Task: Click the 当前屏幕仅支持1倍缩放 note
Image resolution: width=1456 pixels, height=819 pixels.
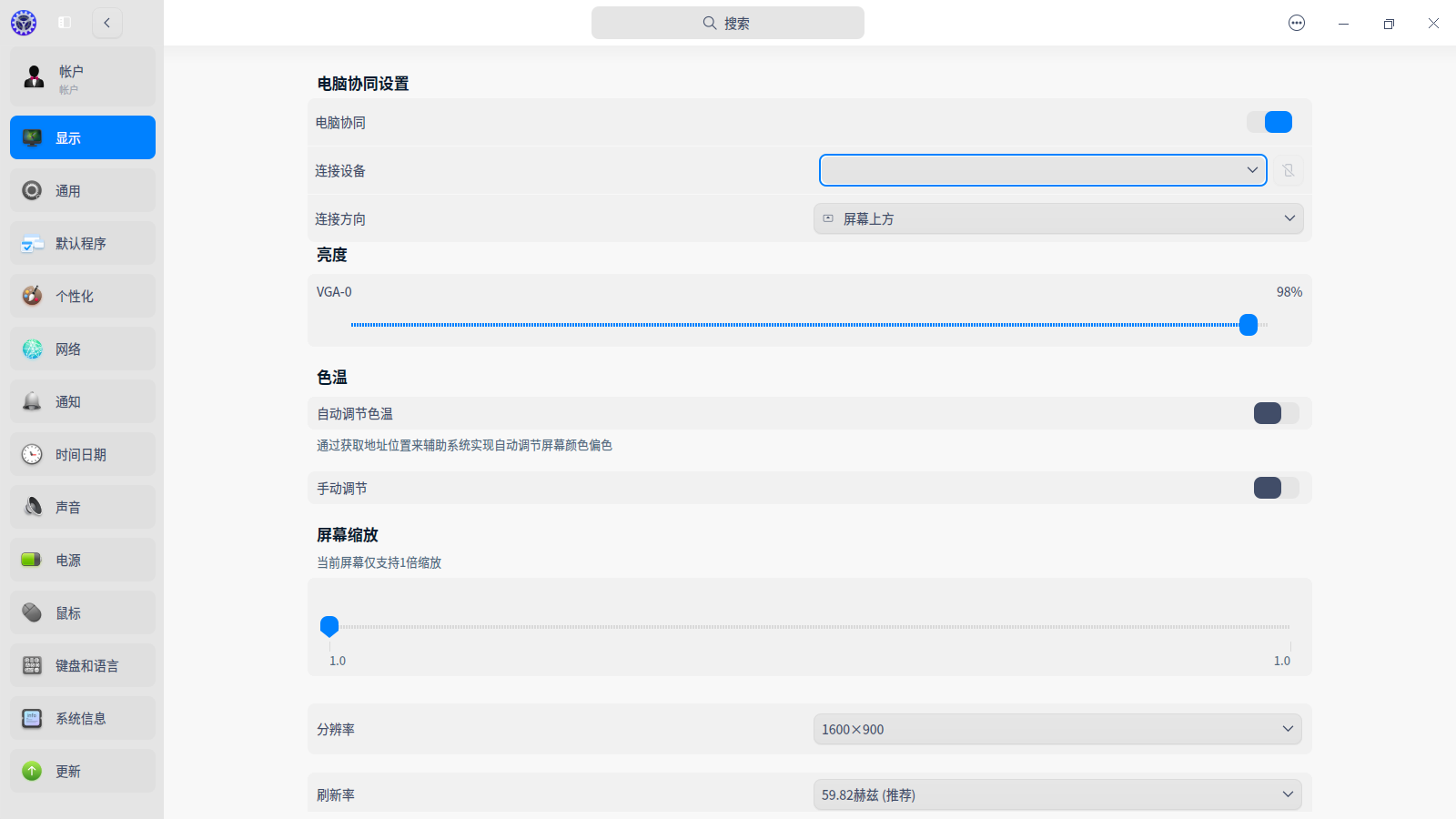Action: coord(379,562)
